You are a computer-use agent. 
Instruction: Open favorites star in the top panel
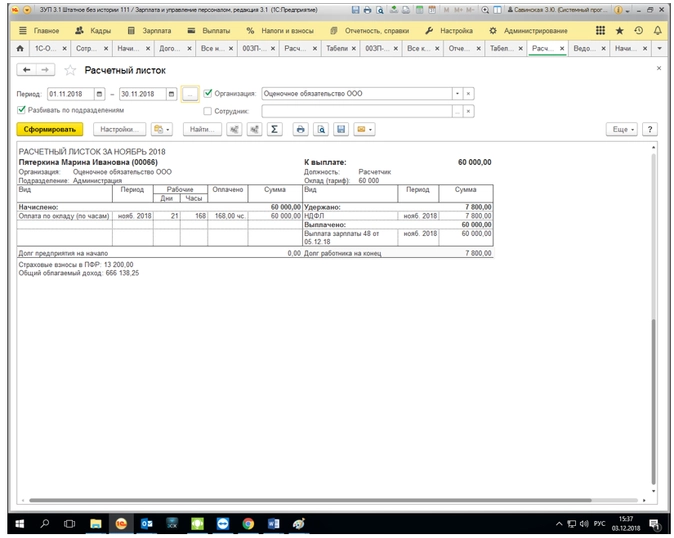pos(619,31)
